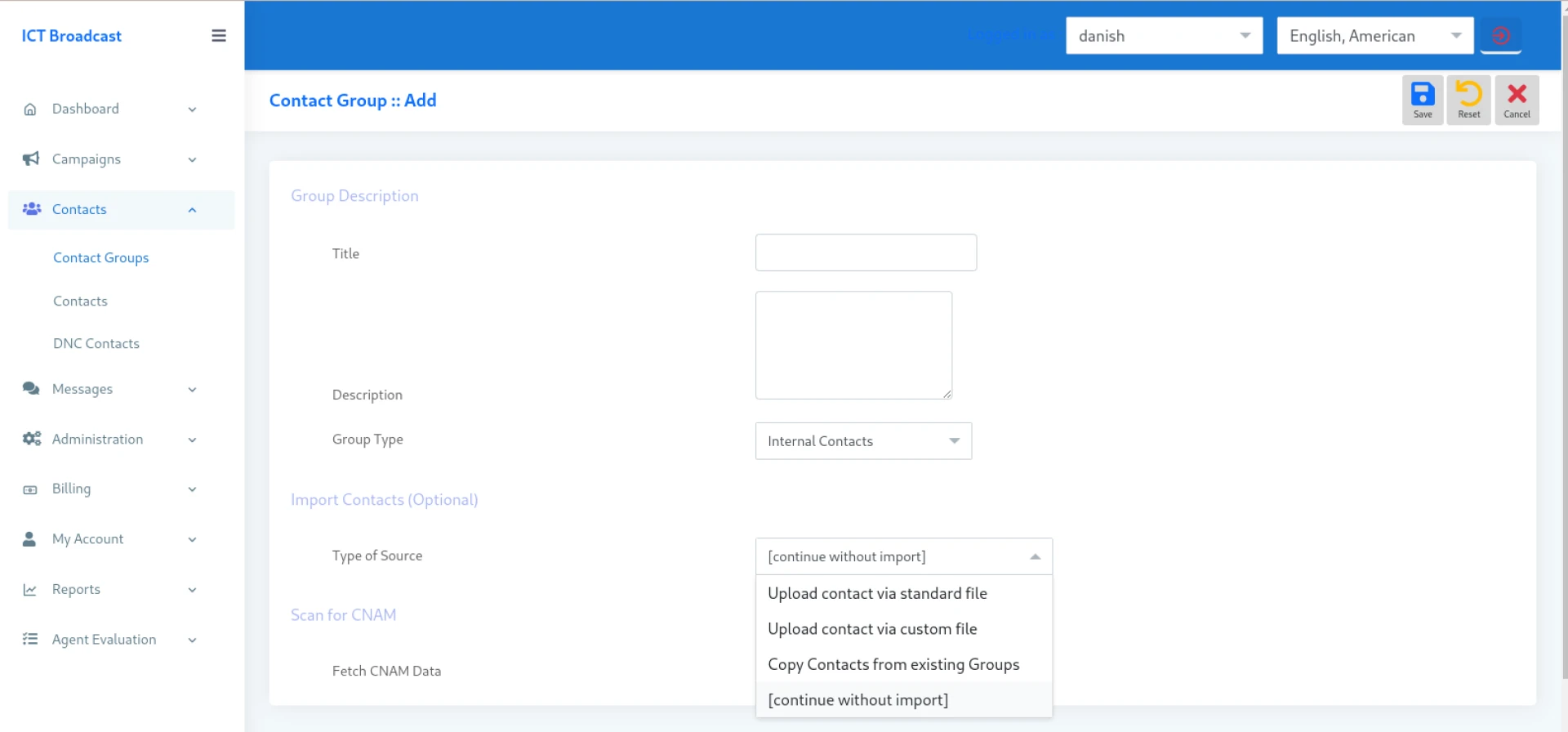Open the danish user dropdown
Image resolution: width=1568 pixels, height=732 pixels.
1164,36
